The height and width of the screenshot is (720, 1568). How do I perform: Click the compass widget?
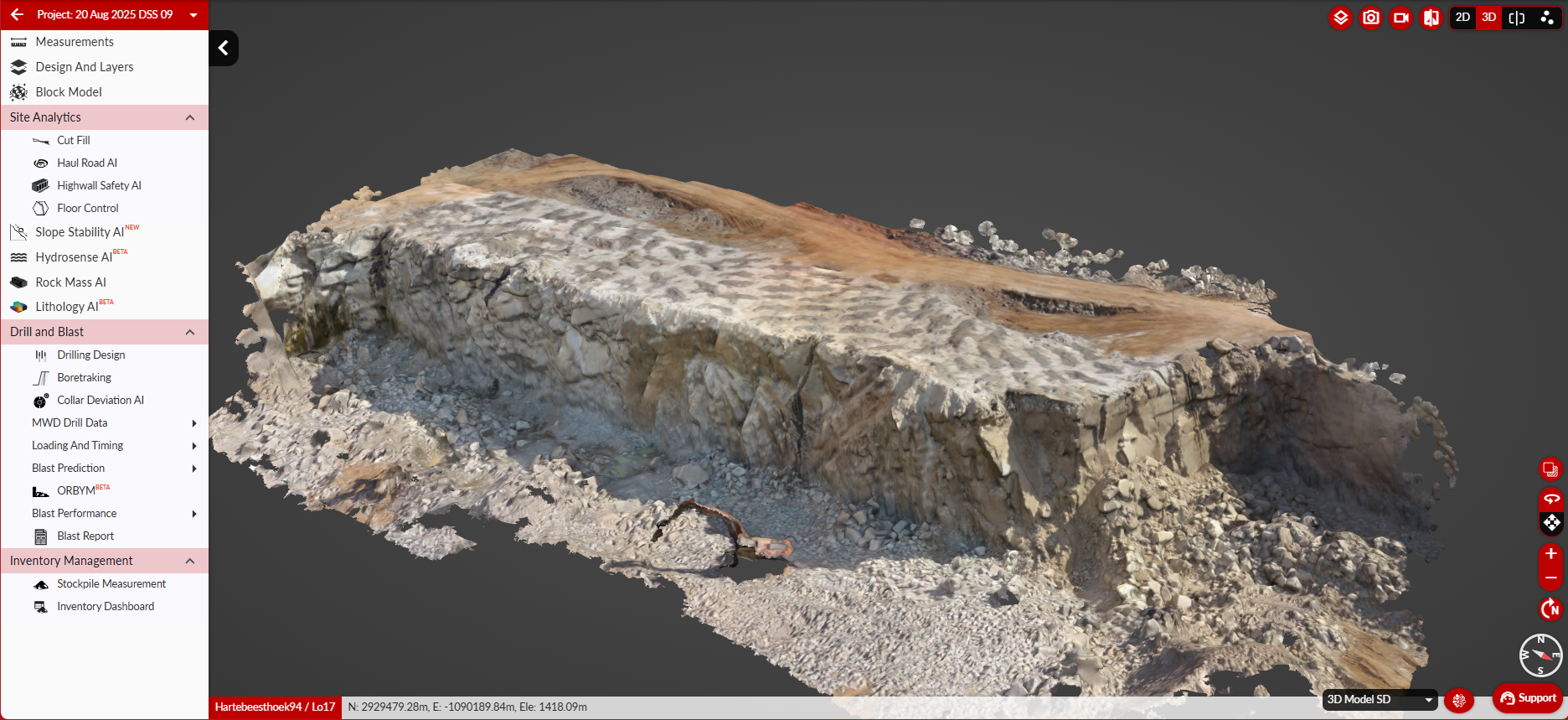(1540, 655)
